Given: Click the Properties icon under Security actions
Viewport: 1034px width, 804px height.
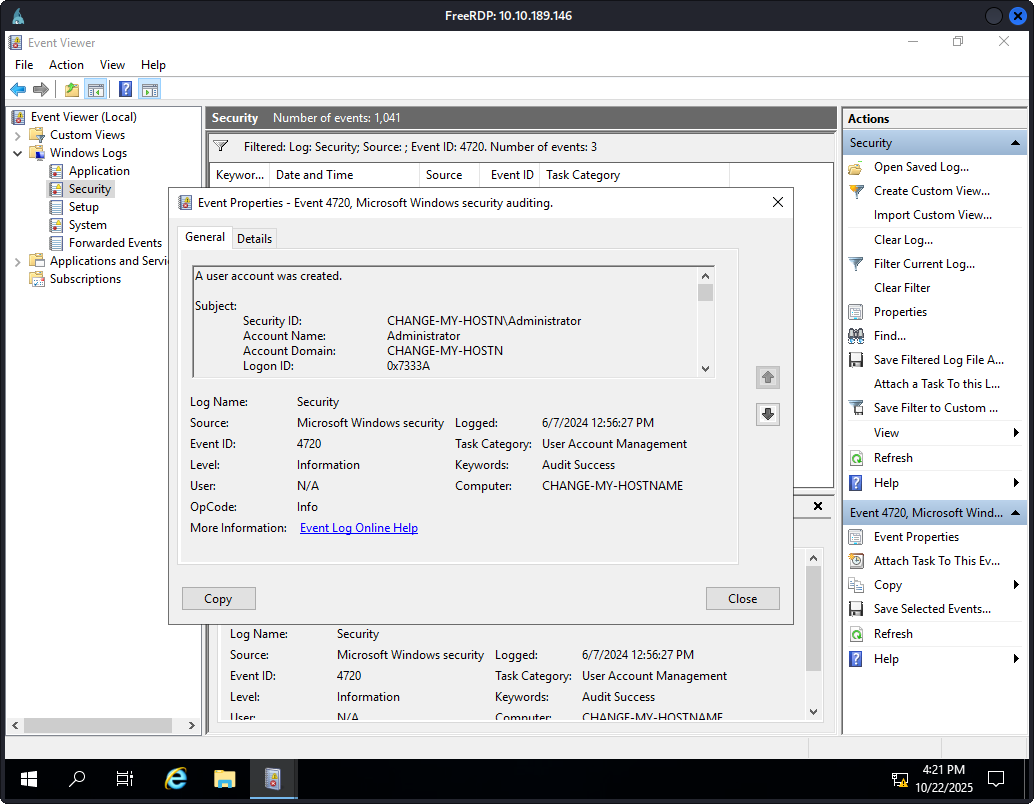Looking at the screenshot, I should click(855, 312).
